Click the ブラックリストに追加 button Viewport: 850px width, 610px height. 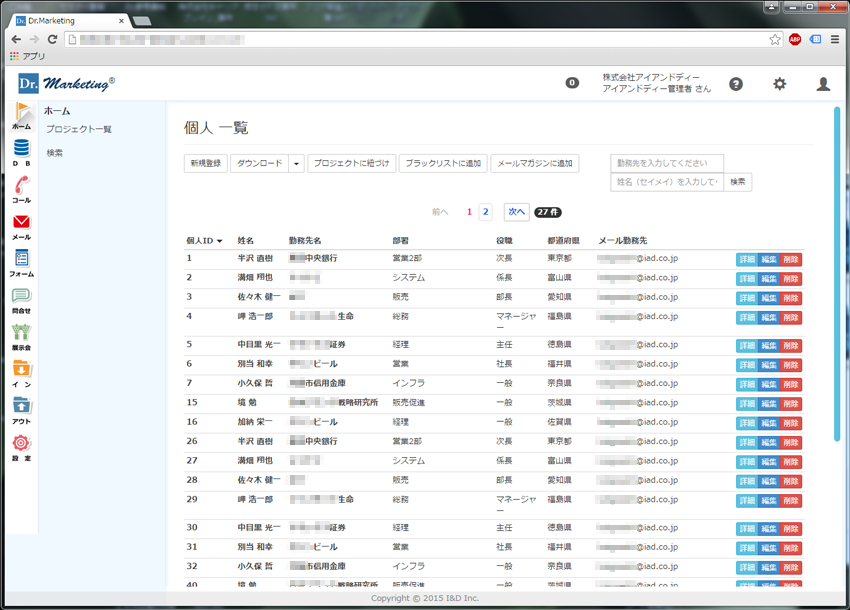tap(444, 164)
